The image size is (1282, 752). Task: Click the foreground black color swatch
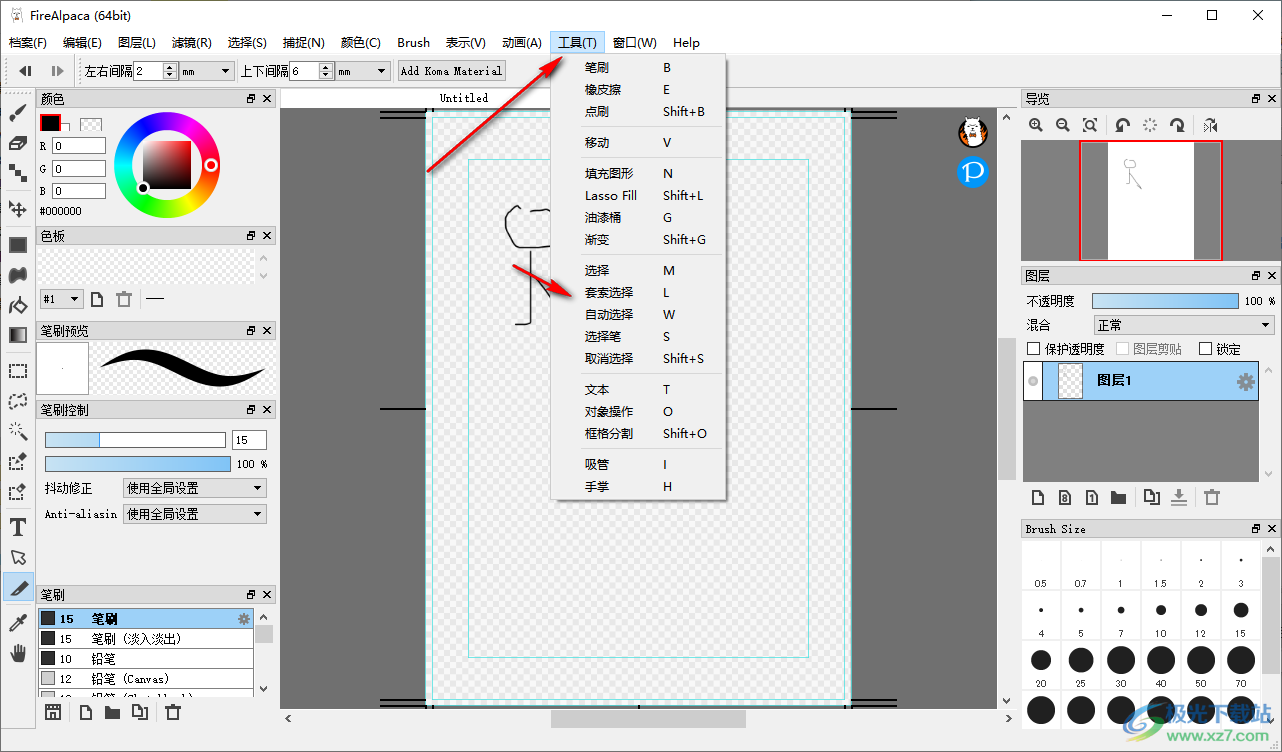pos(50,123)
